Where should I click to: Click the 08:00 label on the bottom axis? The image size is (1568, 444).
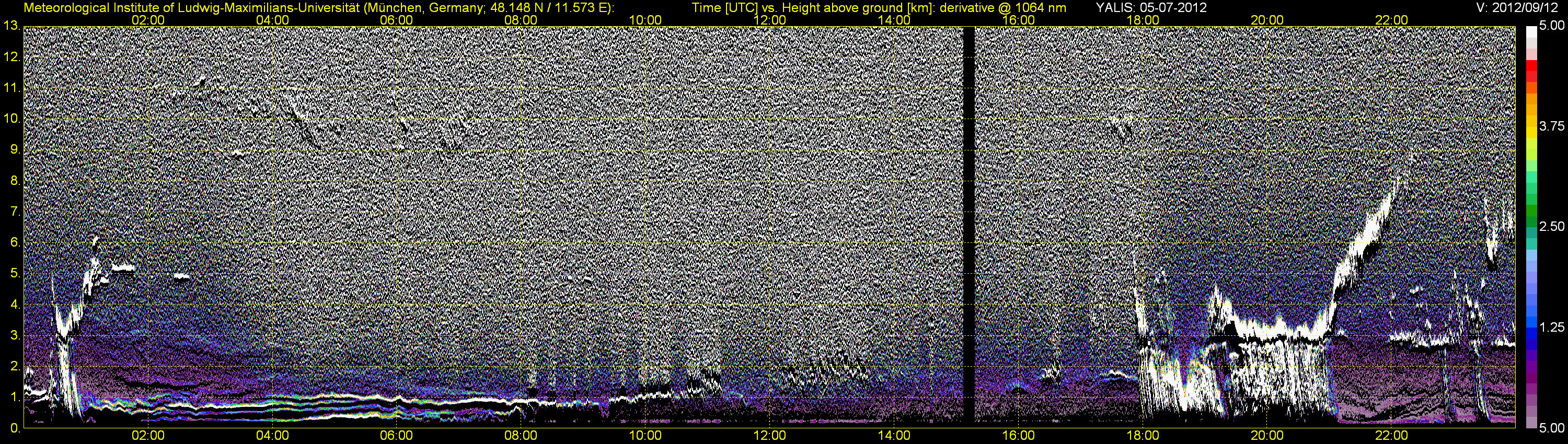point(522,436)
